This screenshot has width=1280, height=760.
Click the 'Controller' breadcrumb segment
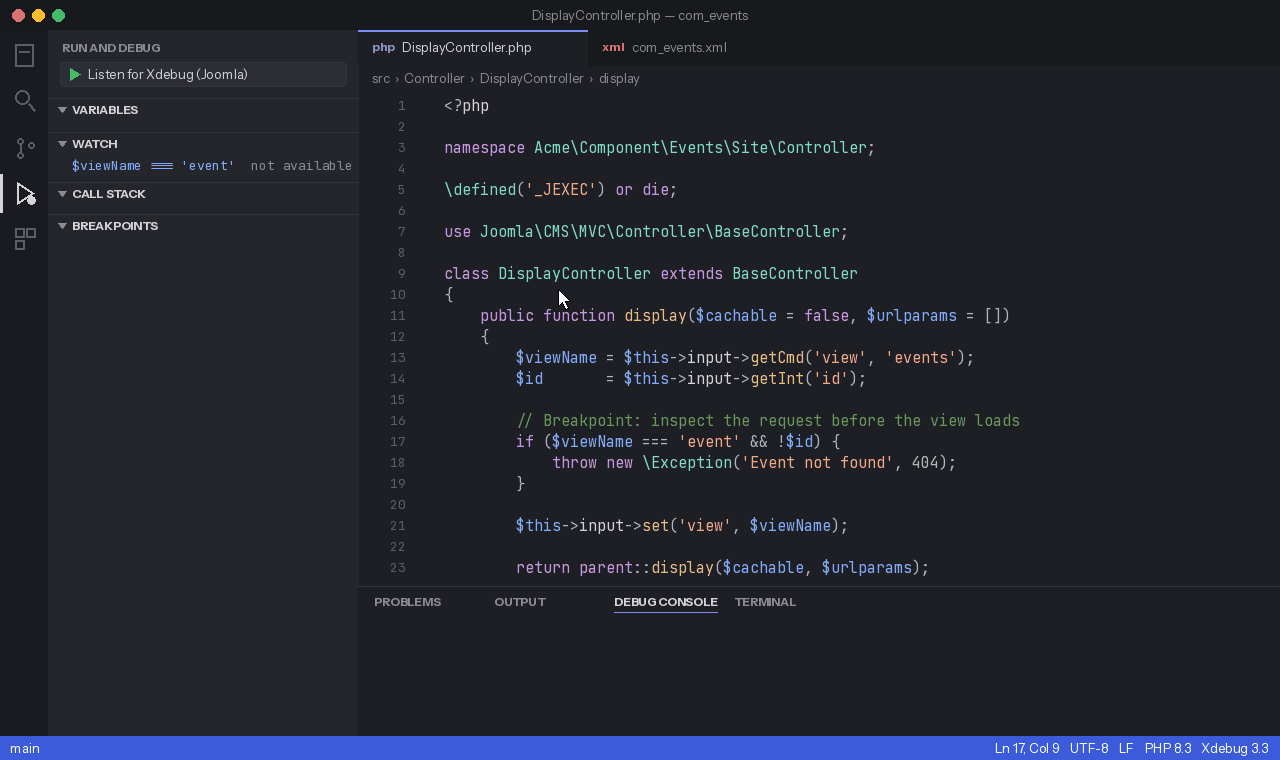[x=434, y=78]
